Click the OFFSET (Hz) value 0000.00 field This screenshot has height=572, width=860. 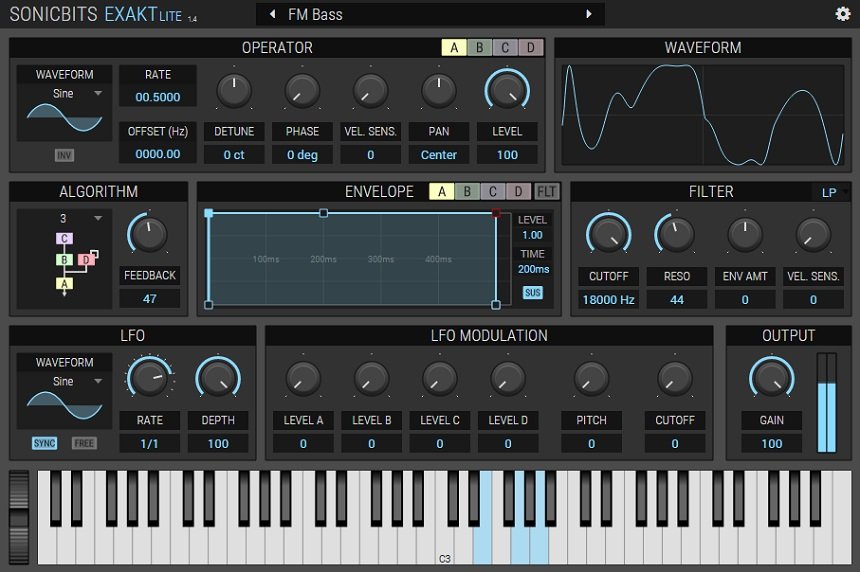(x=158, y=154)
